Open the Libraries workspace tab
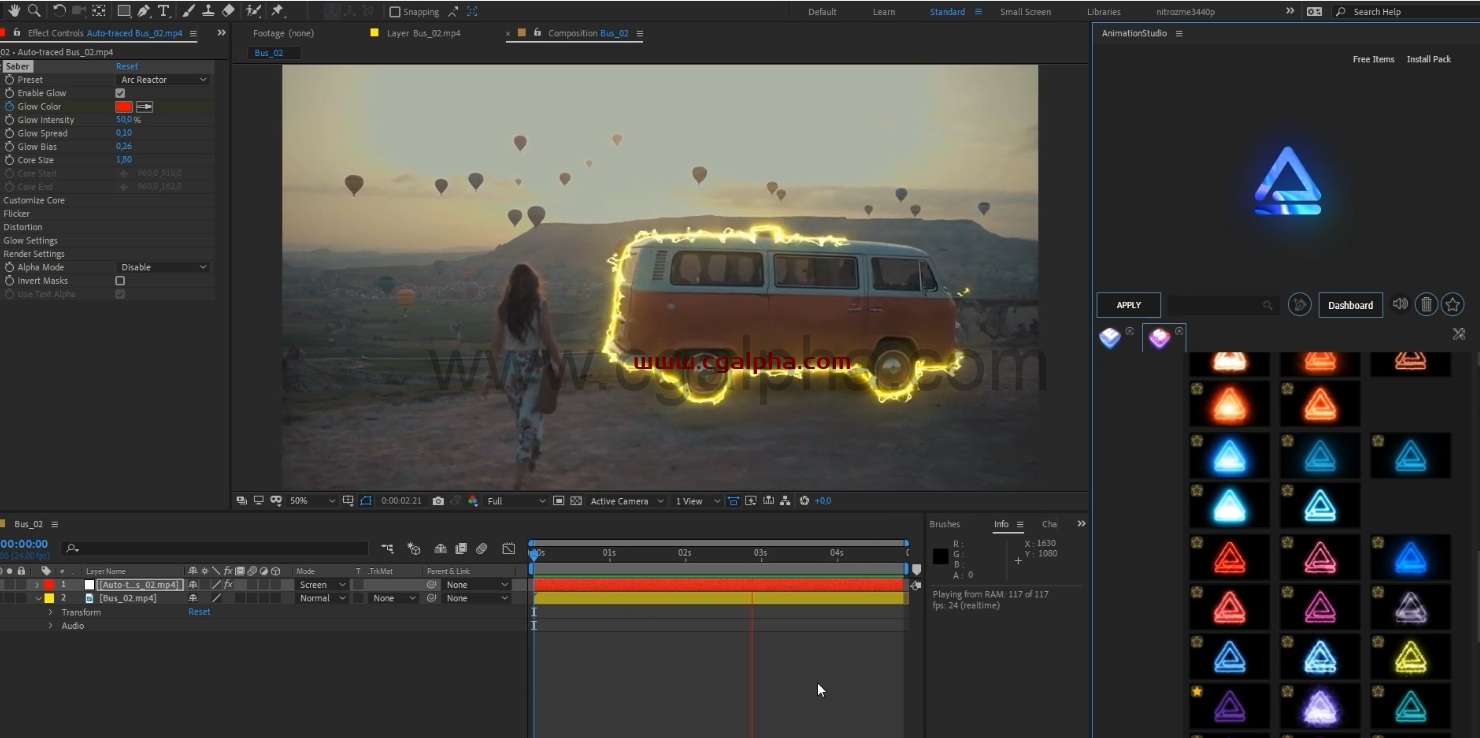The height and width of the screenshot is (738, 1480). 1103,12
